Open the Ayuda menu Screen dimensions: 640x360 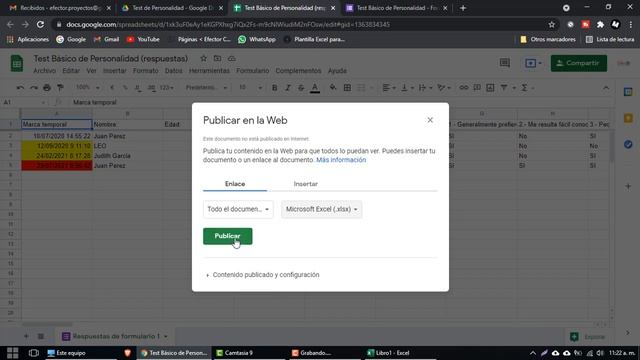click(337, 71)
